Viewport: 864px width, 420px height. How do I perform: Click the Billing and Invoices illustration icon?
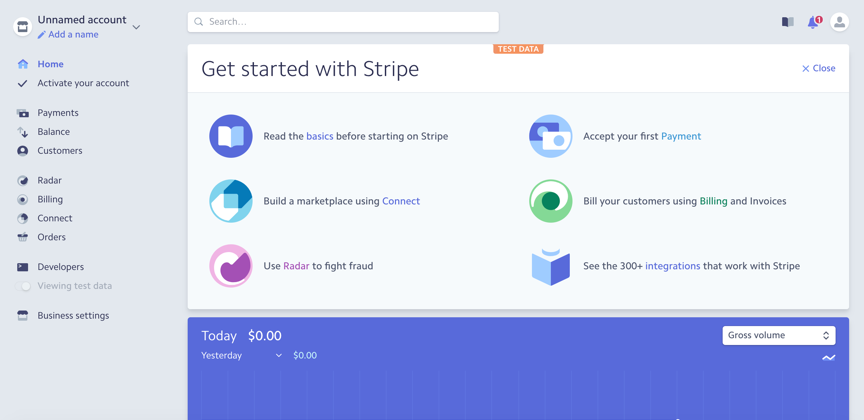point(550,201)
